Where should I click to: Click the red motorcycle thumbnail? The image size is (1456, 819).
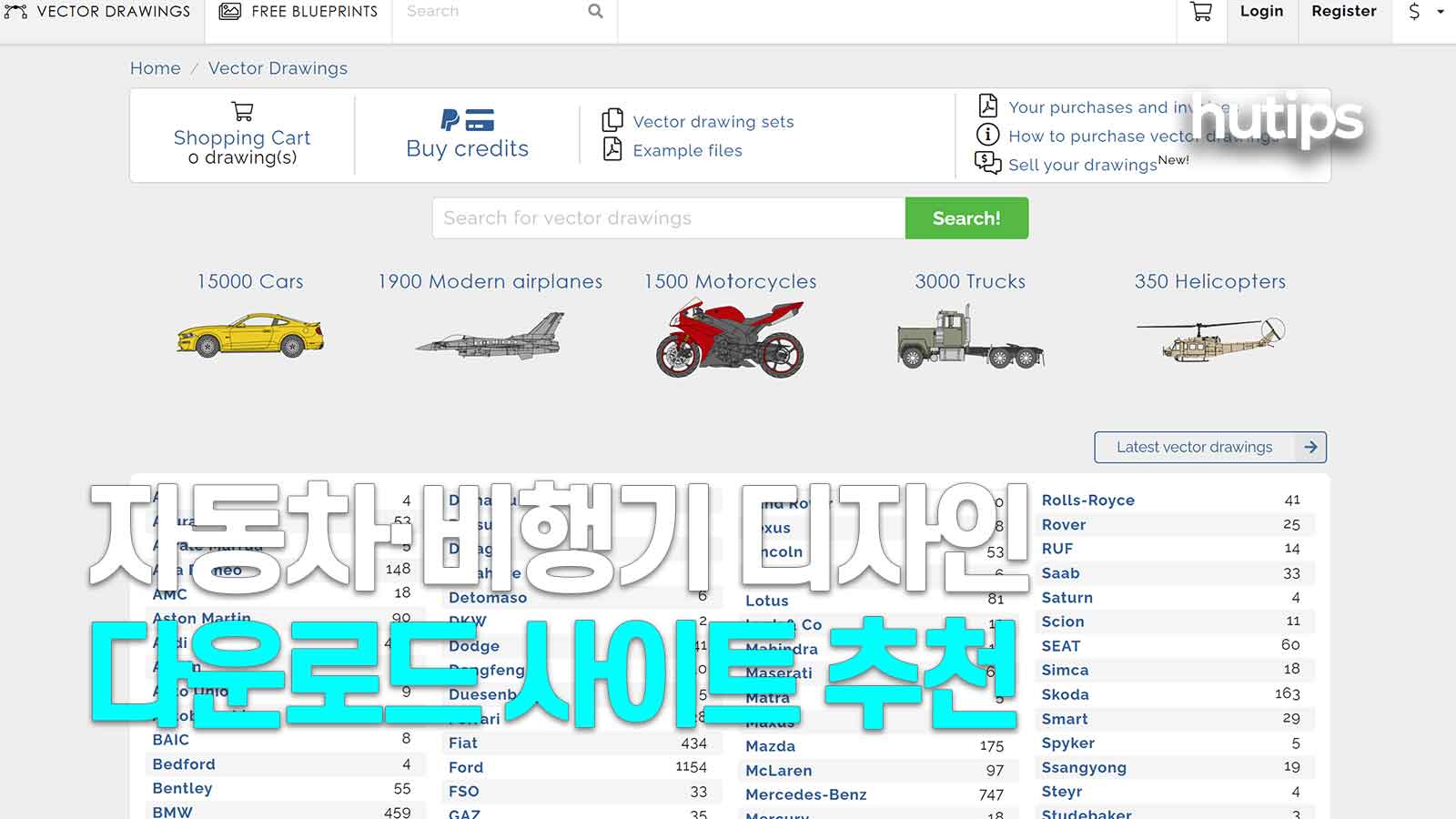point(731,339)
